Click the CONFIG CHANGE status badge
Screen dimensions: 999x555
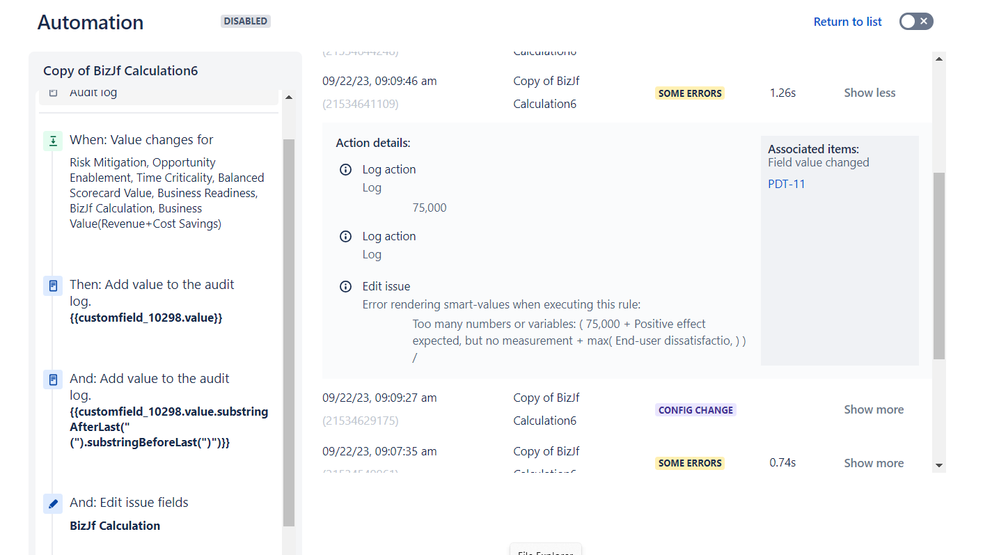[x=696, y=410]
